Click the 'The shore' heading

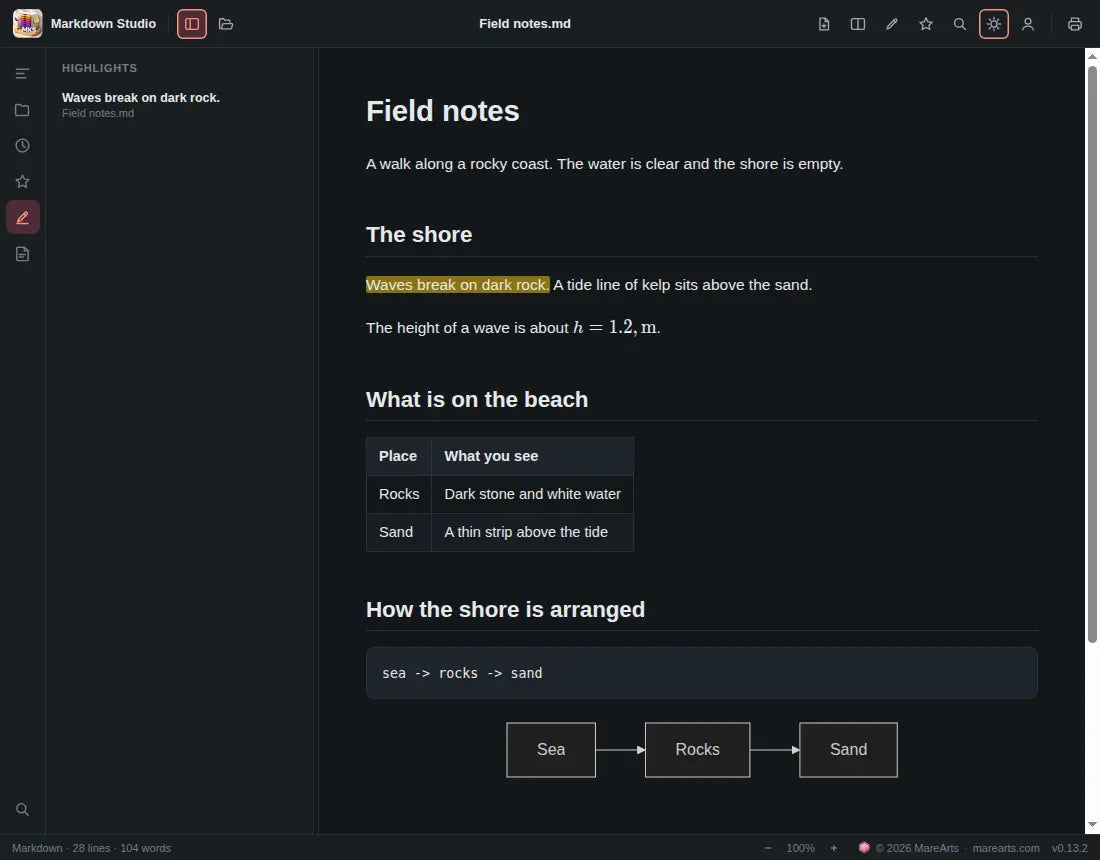click(419, 234)
